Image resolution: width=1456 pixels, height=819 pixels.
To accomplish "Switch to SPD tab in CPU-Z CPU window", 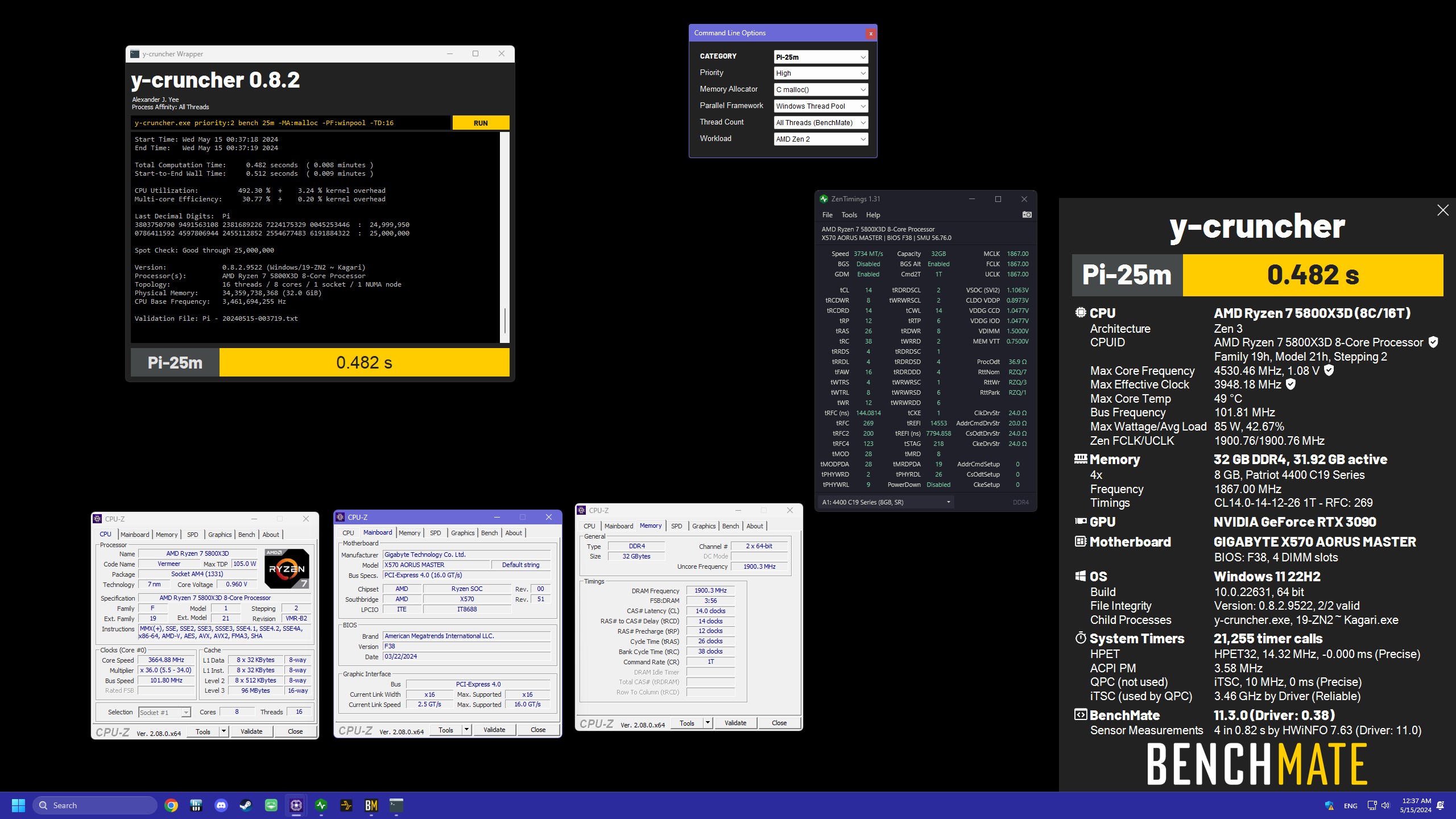I will (x=193, y=535).
